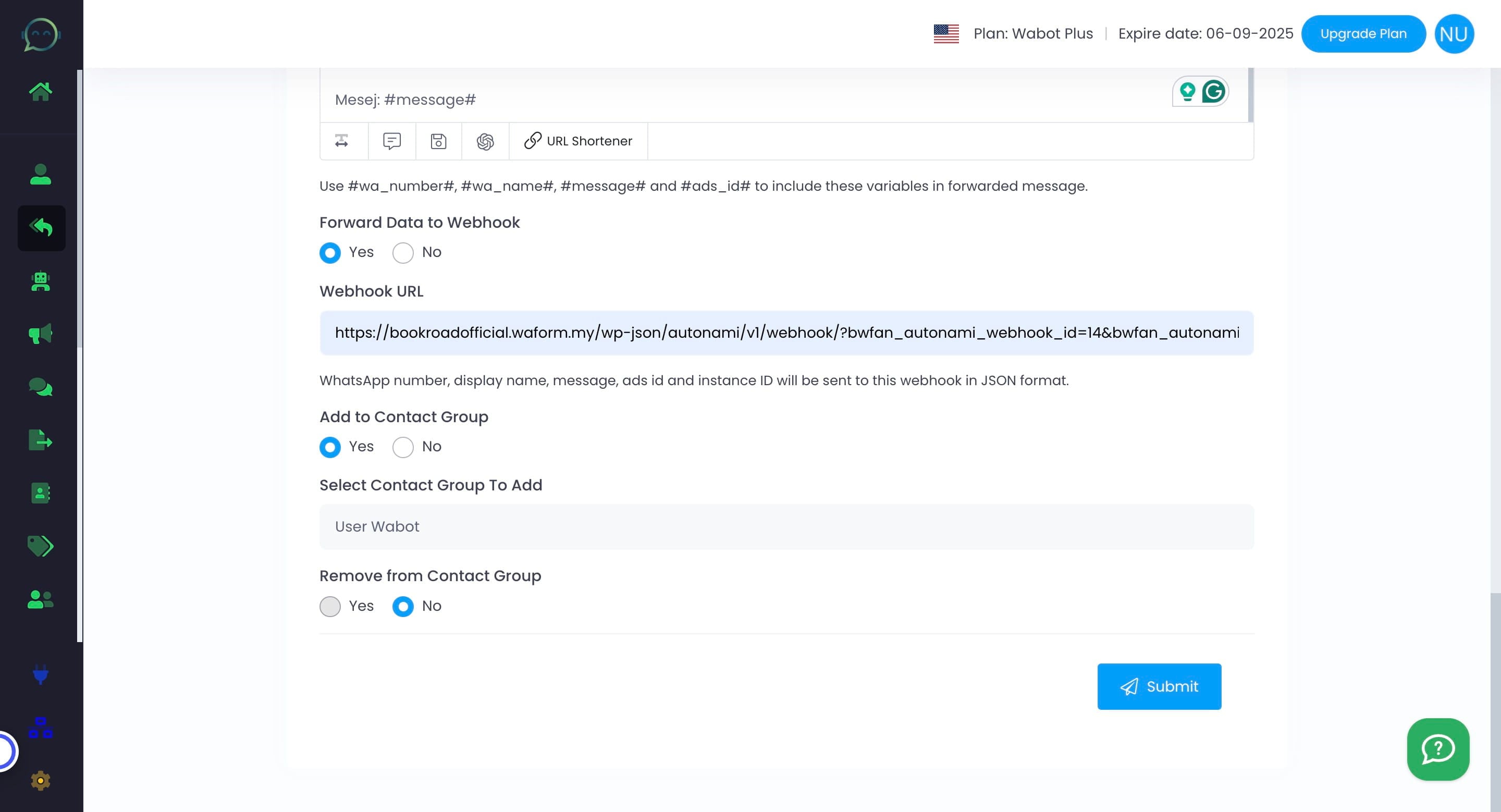Open the tags section from the sidebar
Image resolution: width=1501 pixels, height=812 pixels.
point(40,546)
